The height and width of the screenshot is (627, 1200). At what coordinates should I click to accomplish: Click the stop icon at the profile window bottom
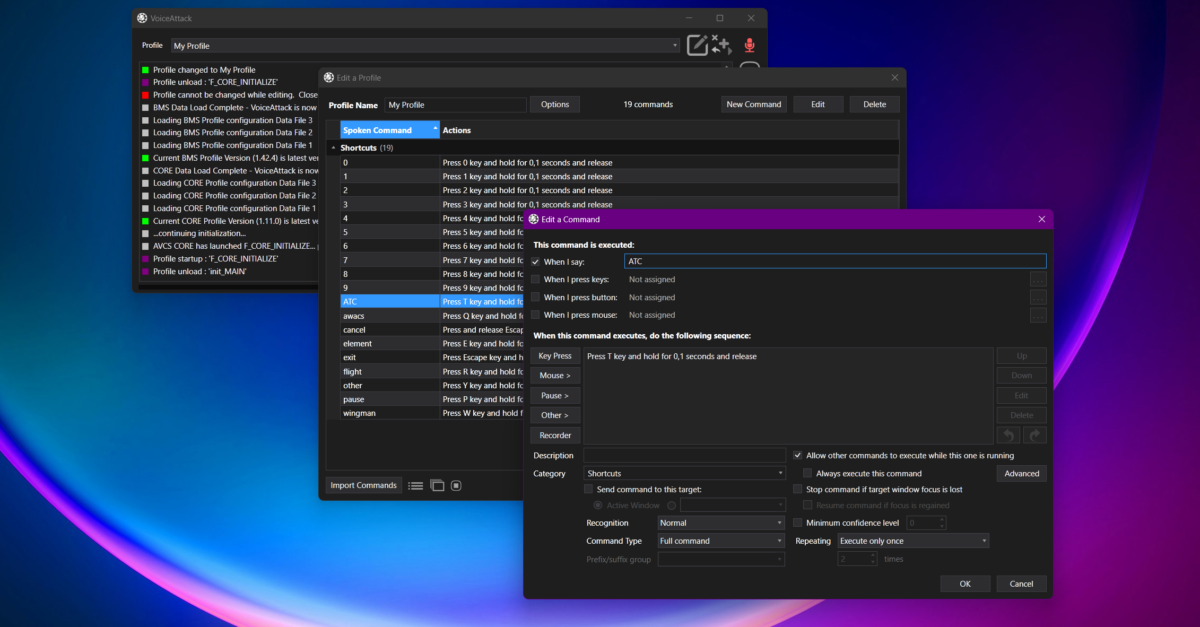coord(455,485)
